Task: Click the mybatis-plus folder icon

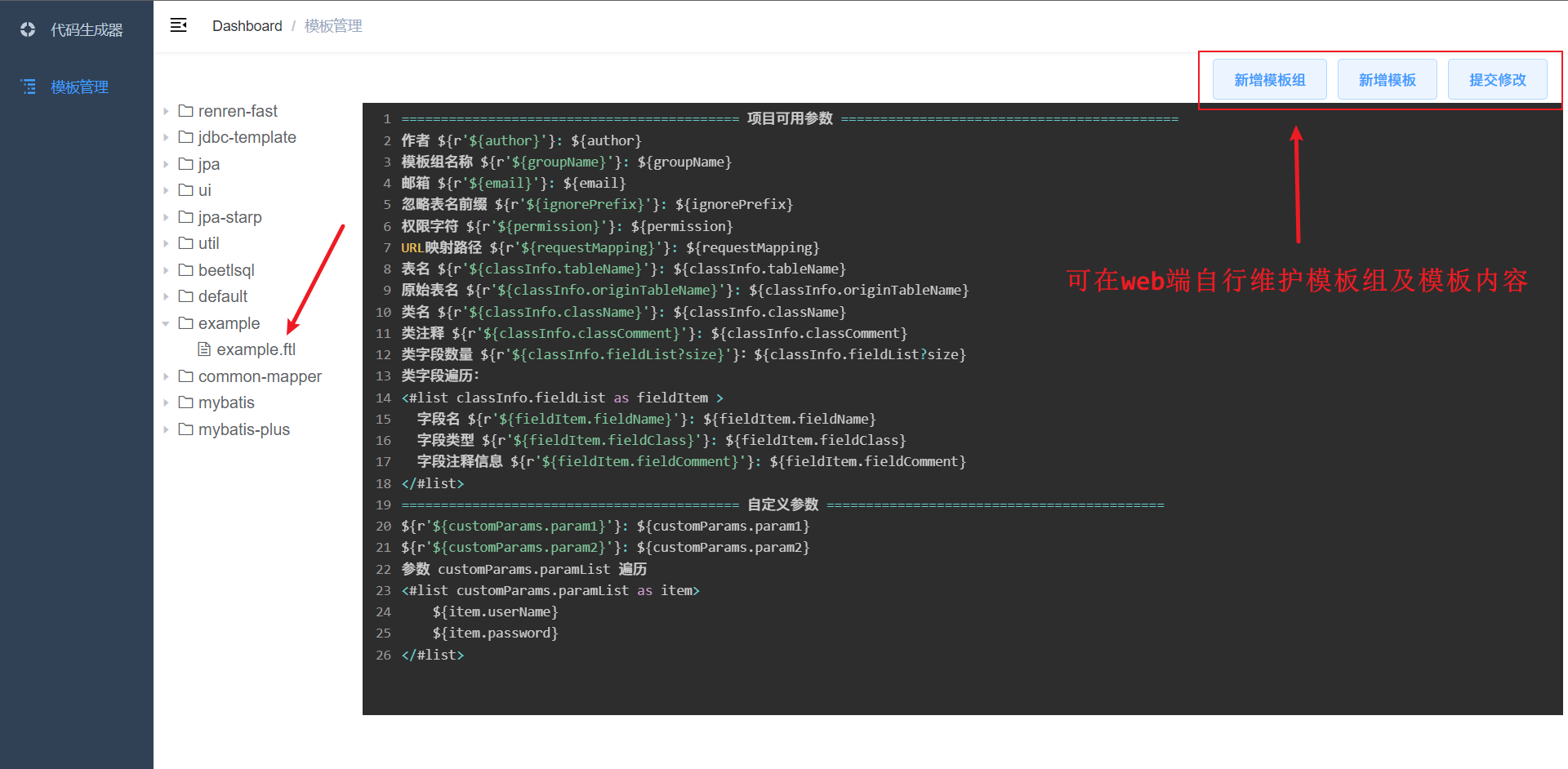Action: [186, 429]
